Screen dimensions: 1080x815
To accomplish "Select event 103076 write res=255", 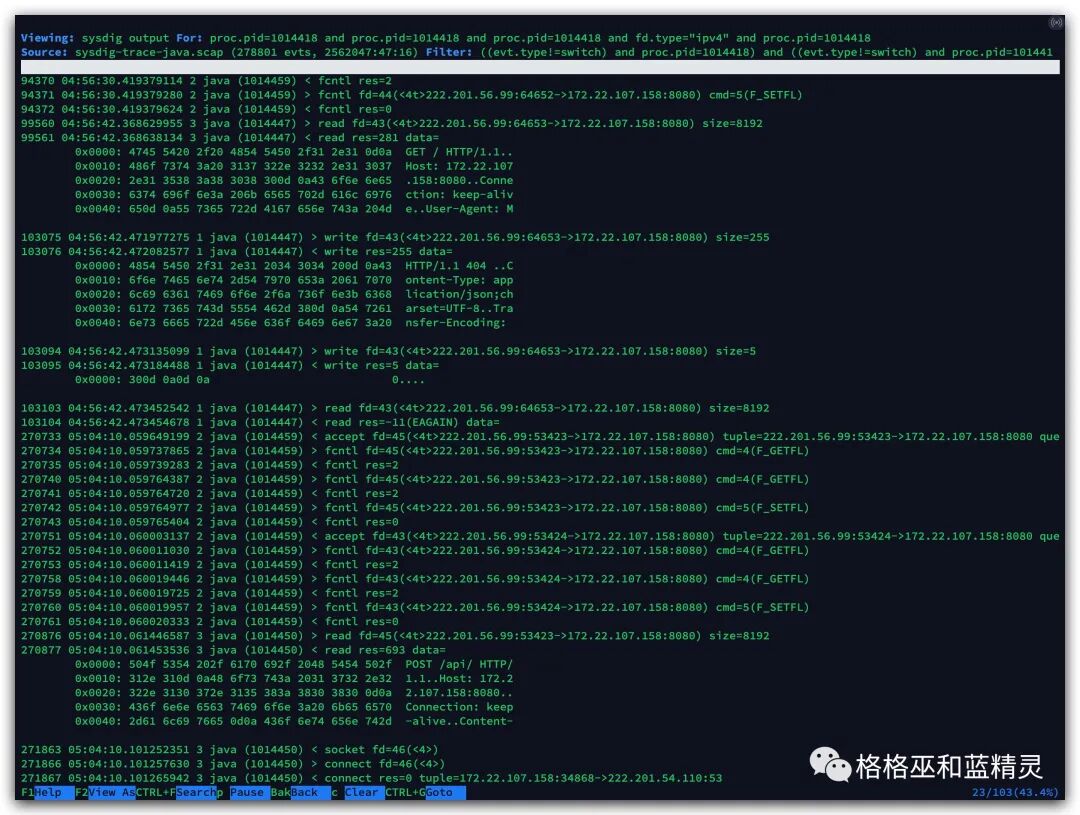I will [236, 251].
